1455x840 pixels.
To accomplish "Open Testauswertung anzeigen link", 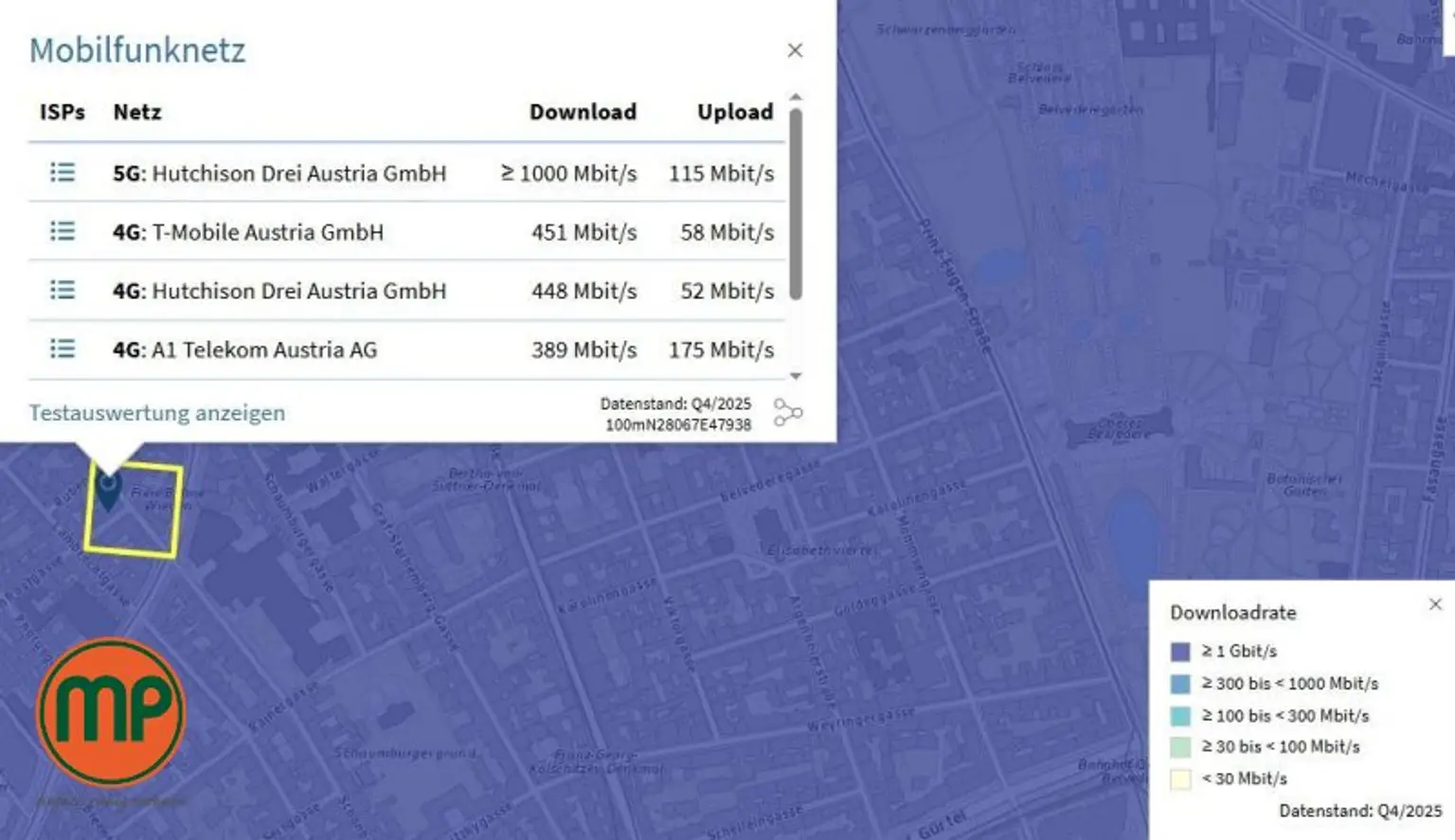I will (157, 413).
